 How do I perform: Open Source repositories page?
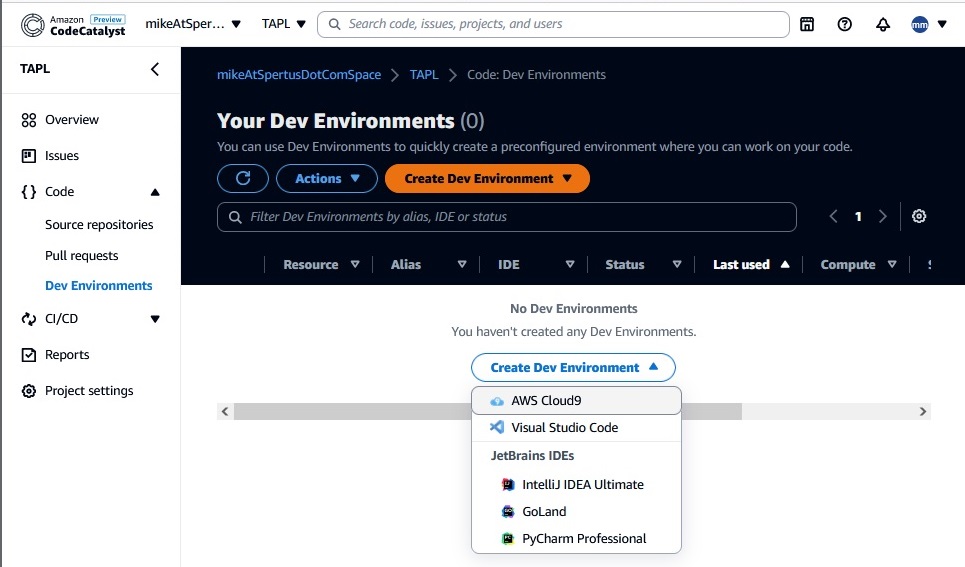click(x=99, y=225)
